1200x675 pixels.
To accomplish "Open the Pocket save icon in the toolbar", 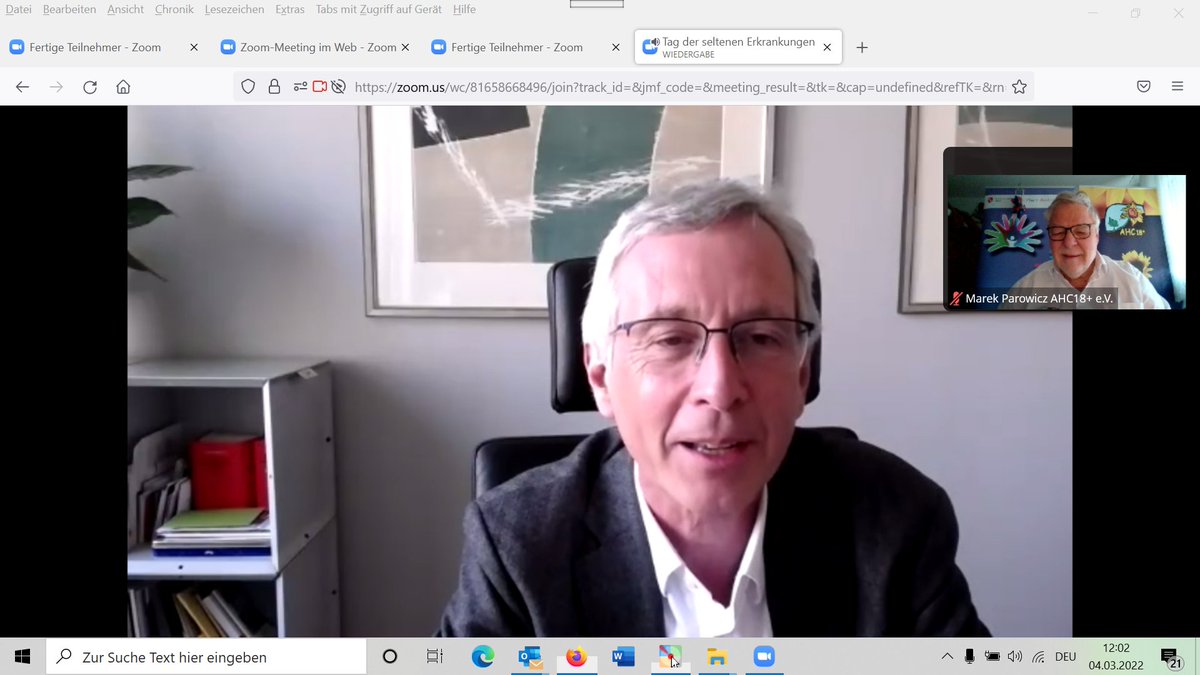I will pos(1143,87).
